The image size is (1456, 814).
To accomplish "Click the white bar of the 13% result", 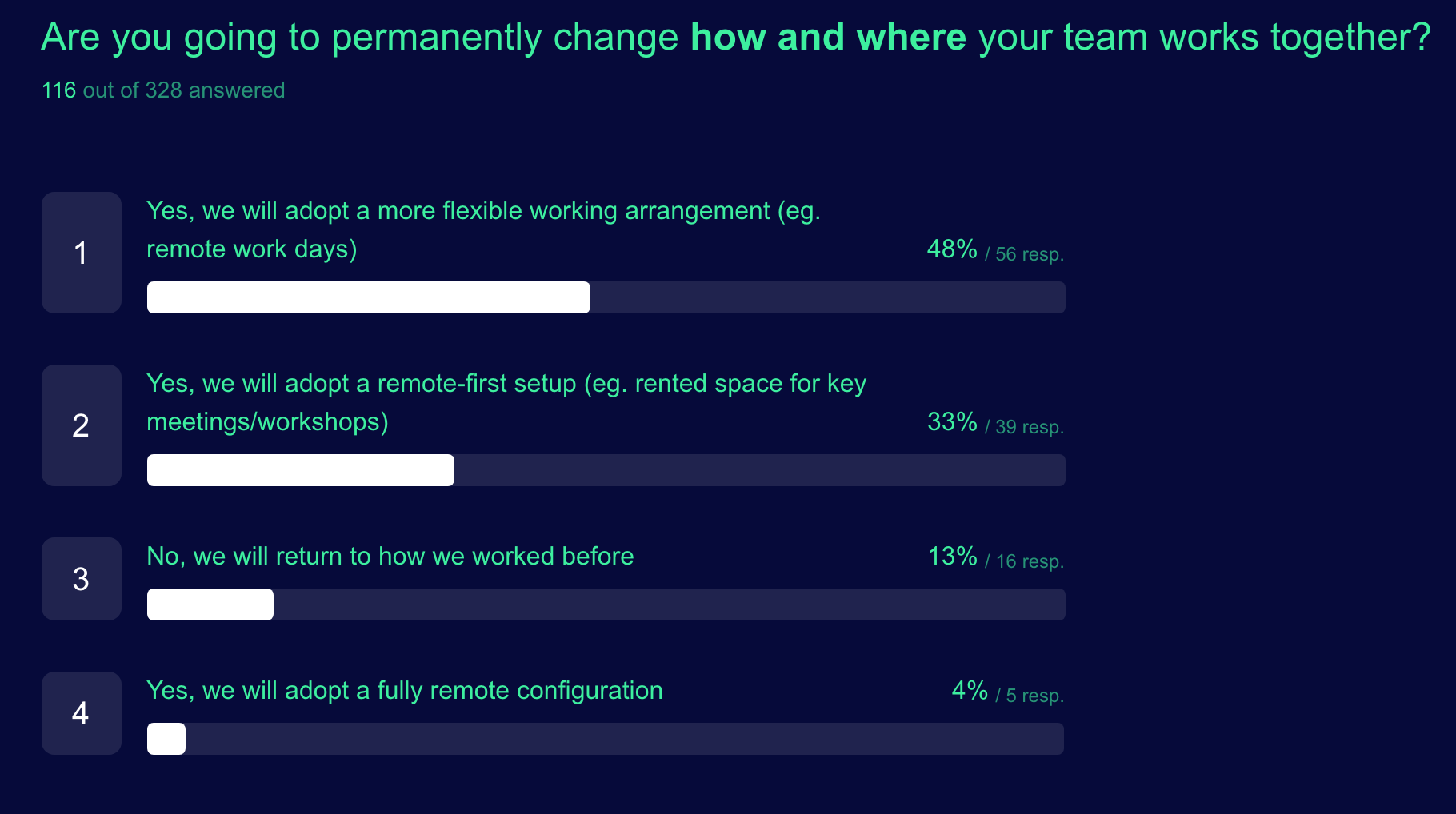I will point(210,605).
